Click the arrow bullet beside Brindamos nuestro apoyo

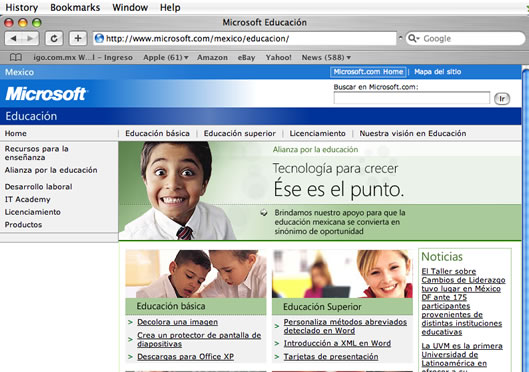(263, 212)
